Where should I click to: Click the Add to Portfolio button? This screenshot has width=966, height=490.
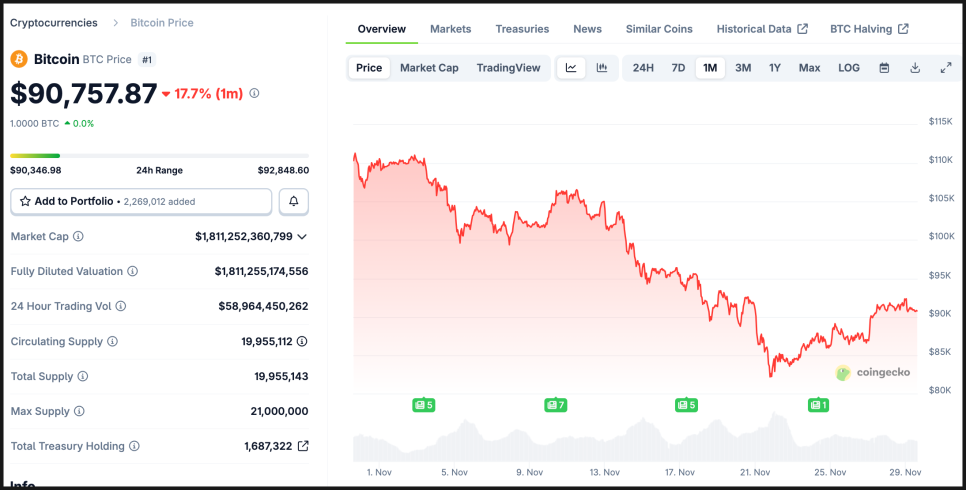141,201
